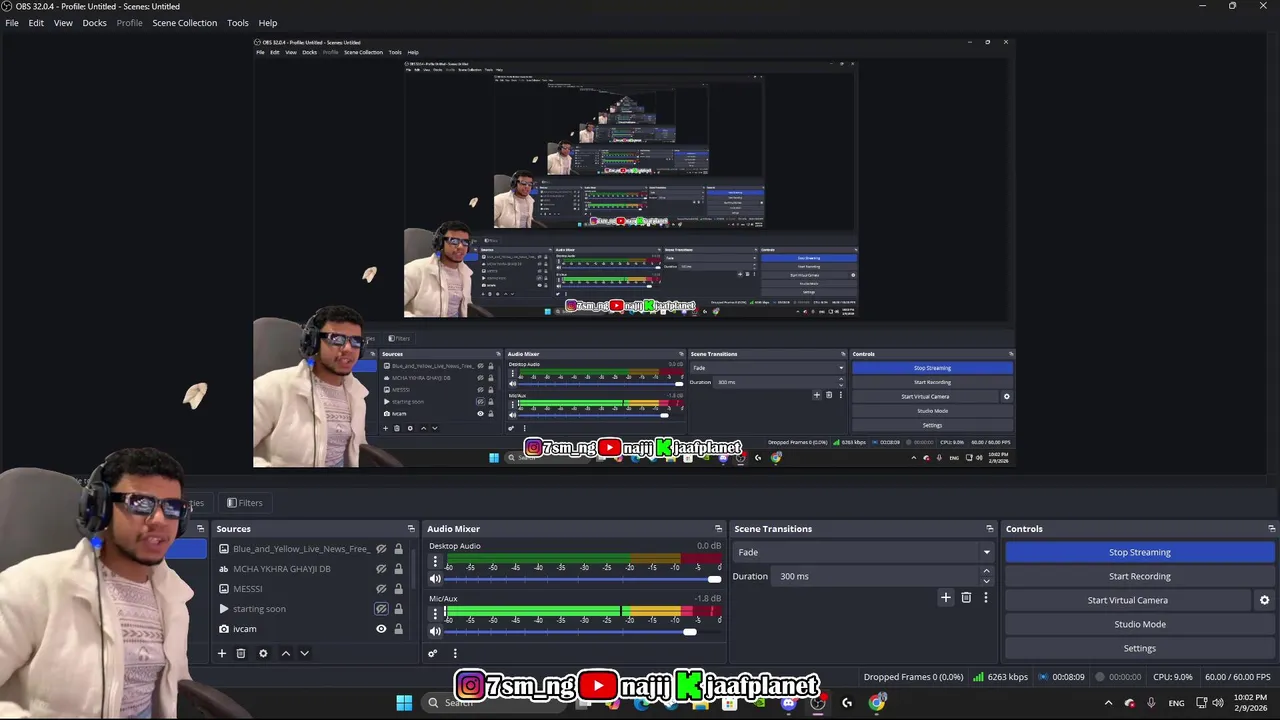Open Windows Start menu
The width and height of the screenshot is (1280, 720).
click(404, 703)
